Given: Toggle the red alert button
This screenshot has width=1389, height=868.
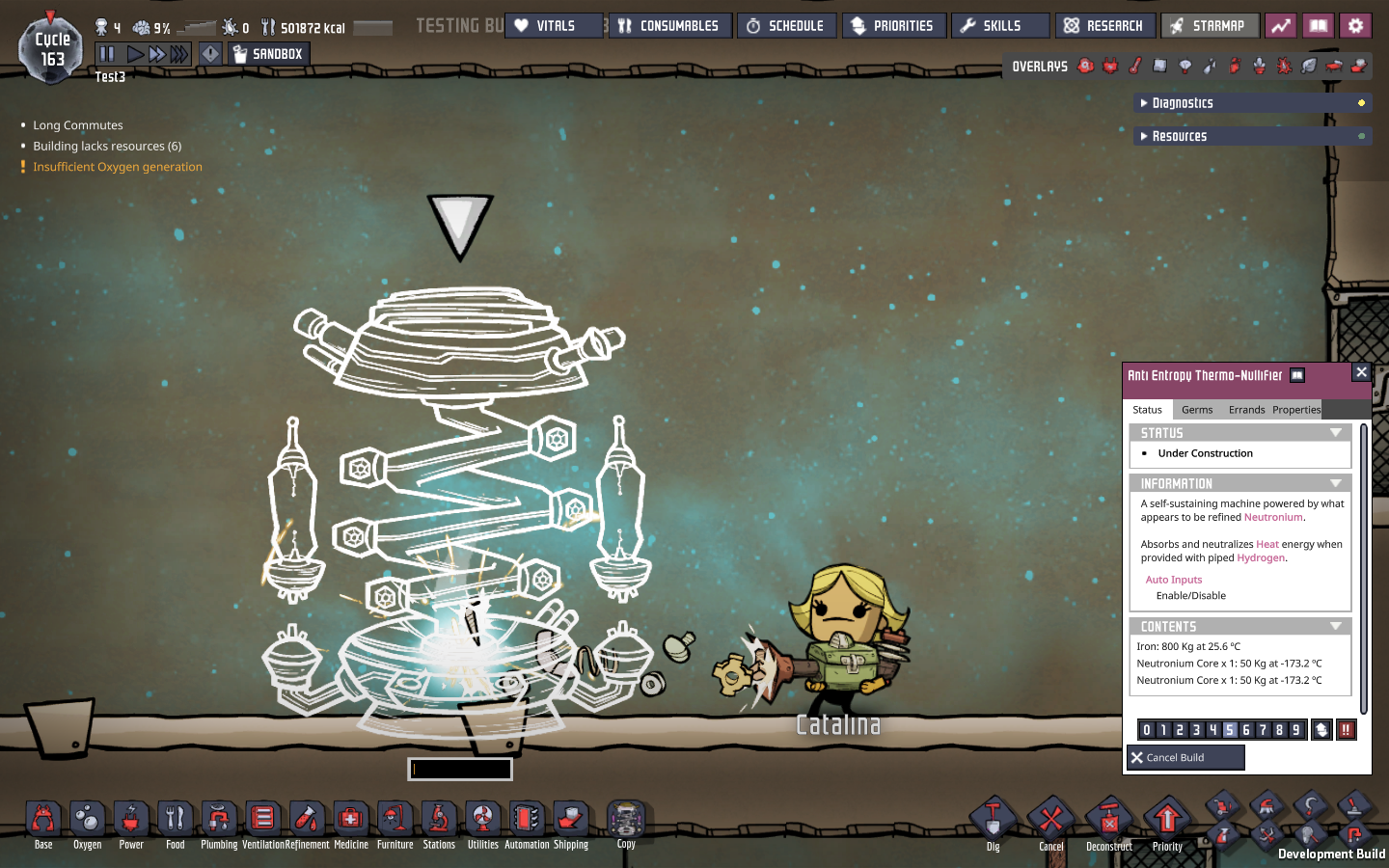Looking at the screenshot, I should tap(210, 54).
